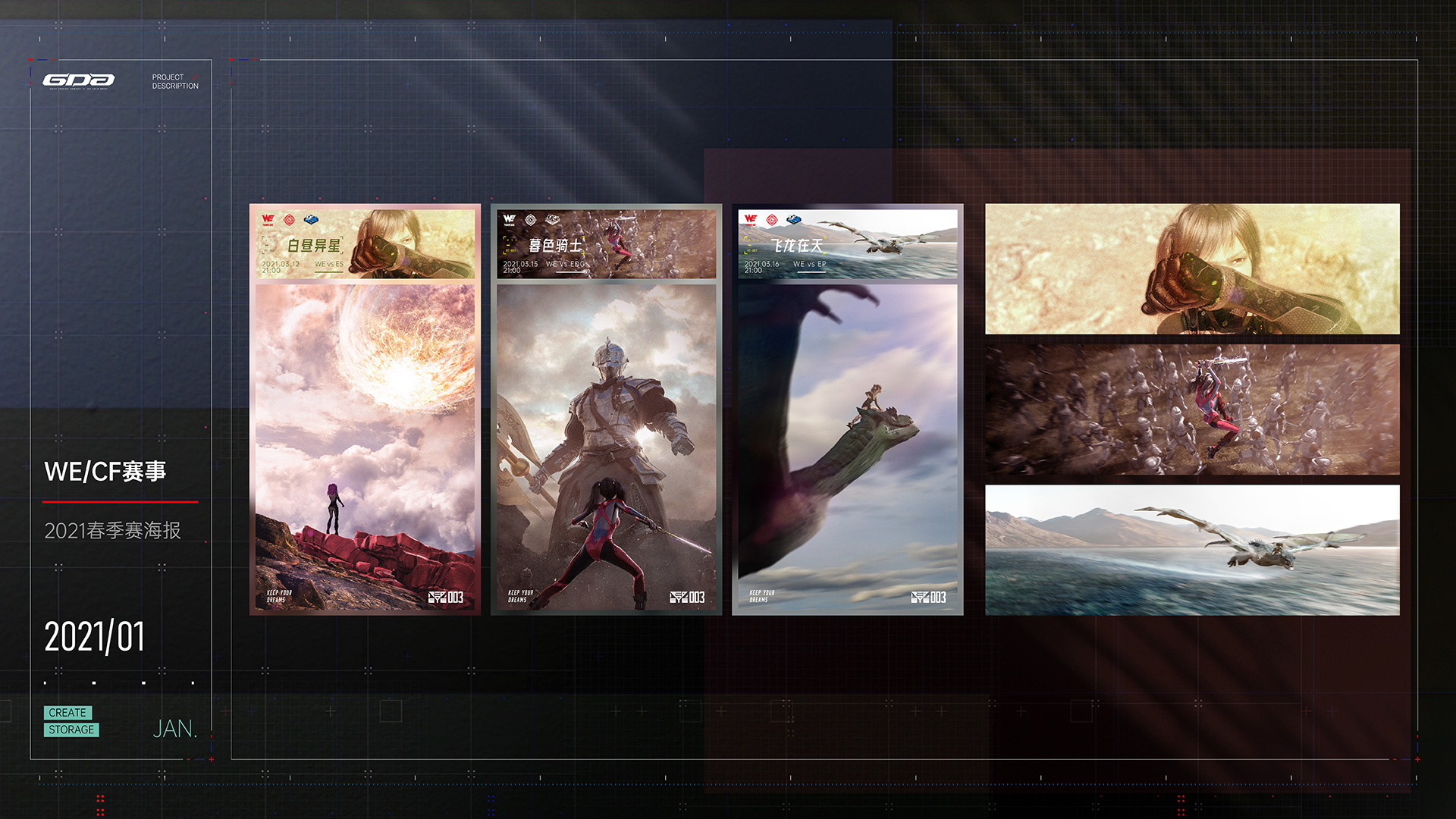
Task: Click the round emblem icon on 暮色骑士 poster
Action: click(x=531, y=220)
